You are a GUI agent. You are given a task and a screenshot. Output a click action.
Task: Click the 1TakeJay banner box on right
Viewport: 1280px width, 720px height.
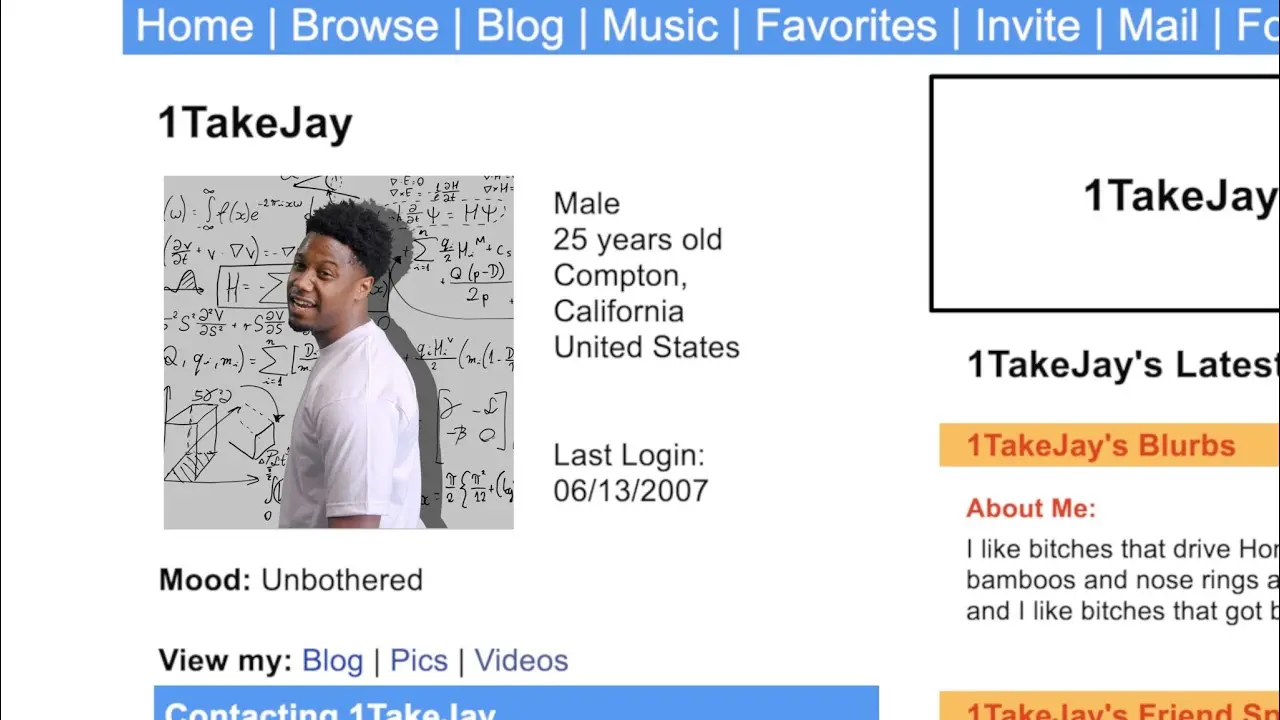(x=1105, y=194)
